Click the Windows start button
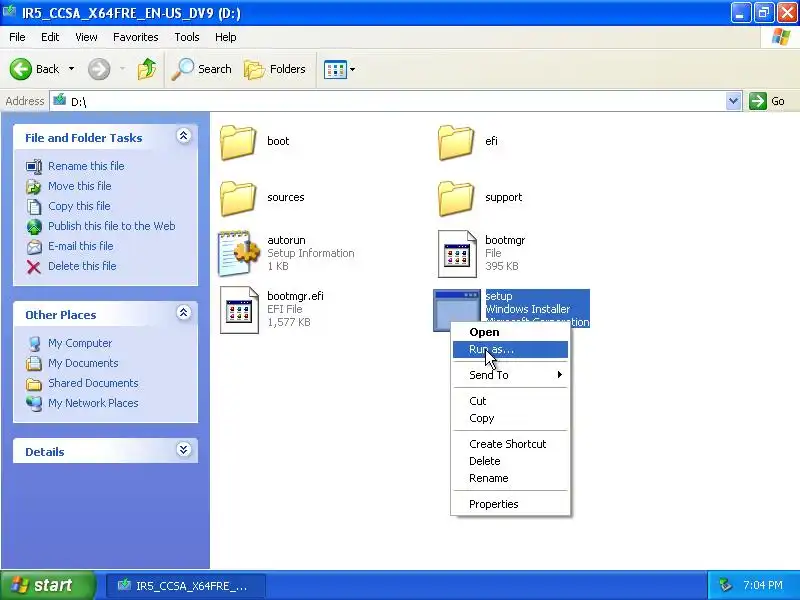800x600 pixels. tap(47, 585)
